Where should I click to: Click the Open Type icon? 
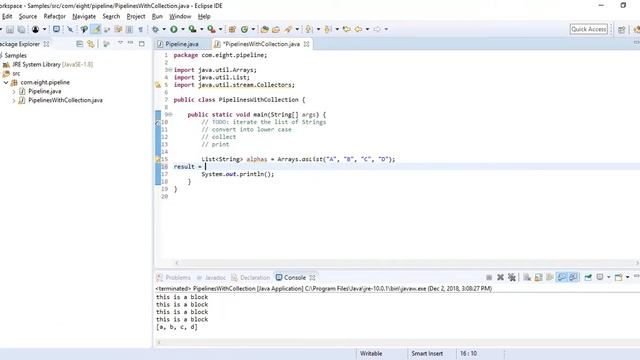tap(264, 29)
